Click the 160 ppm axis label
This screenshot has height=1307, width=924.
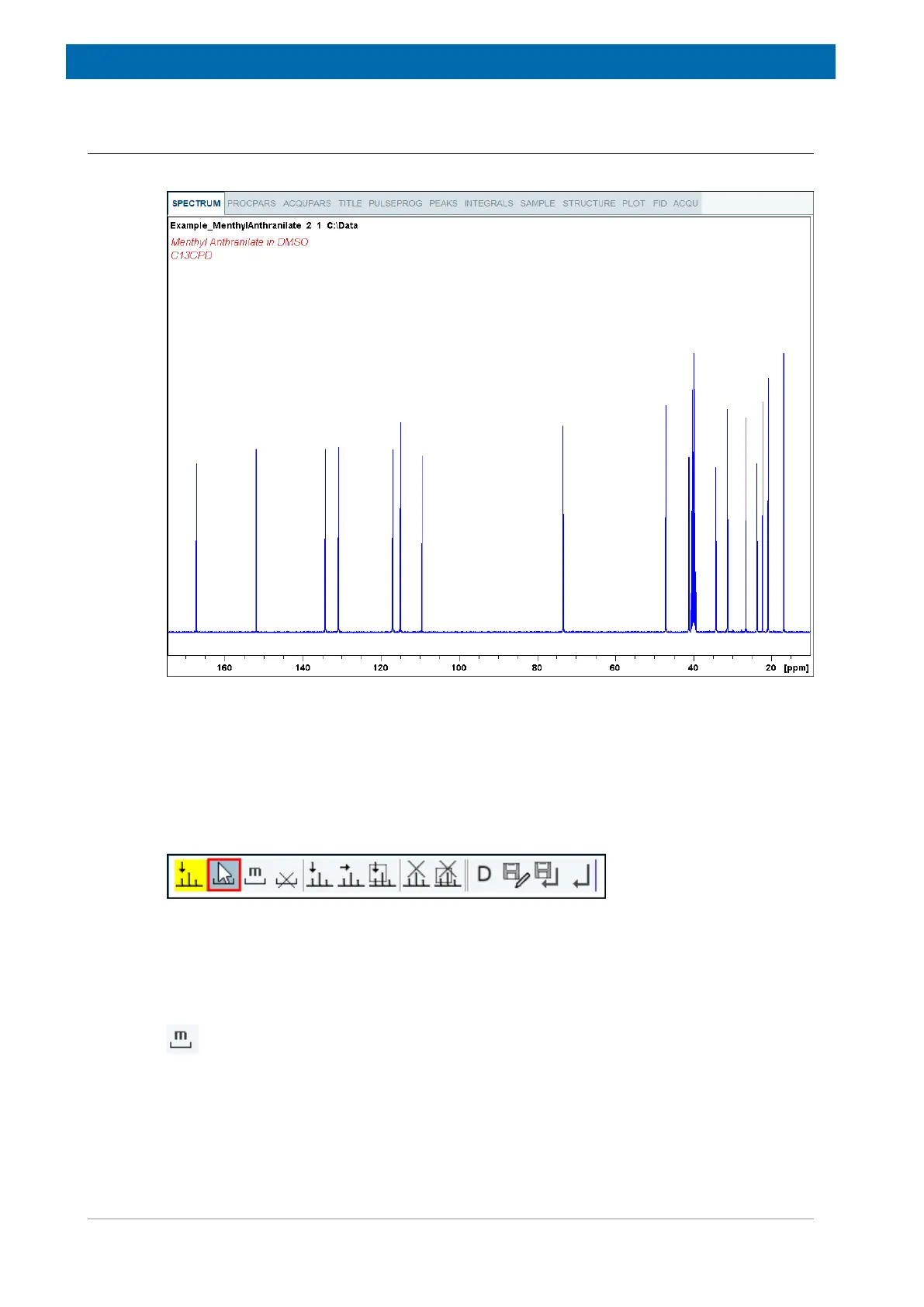224,667
